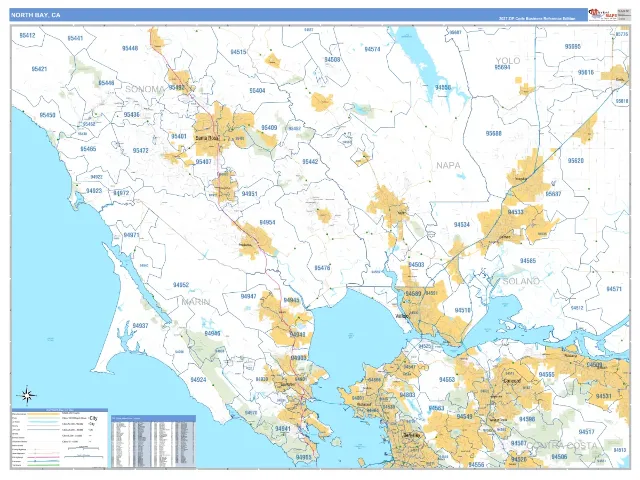
Task: Click ZIP code label 94937
Action: click(140, 326)
